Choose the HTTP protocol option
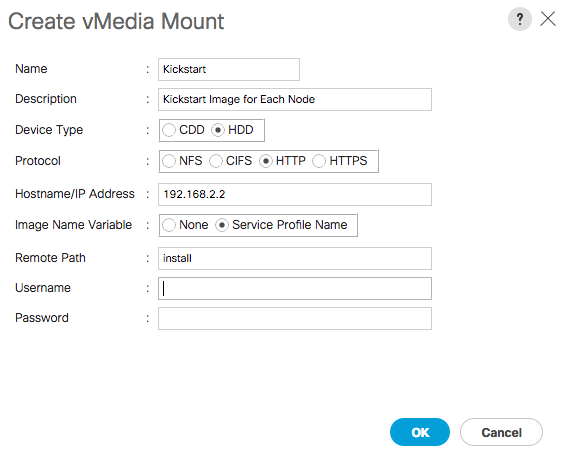 coord(266,161)
